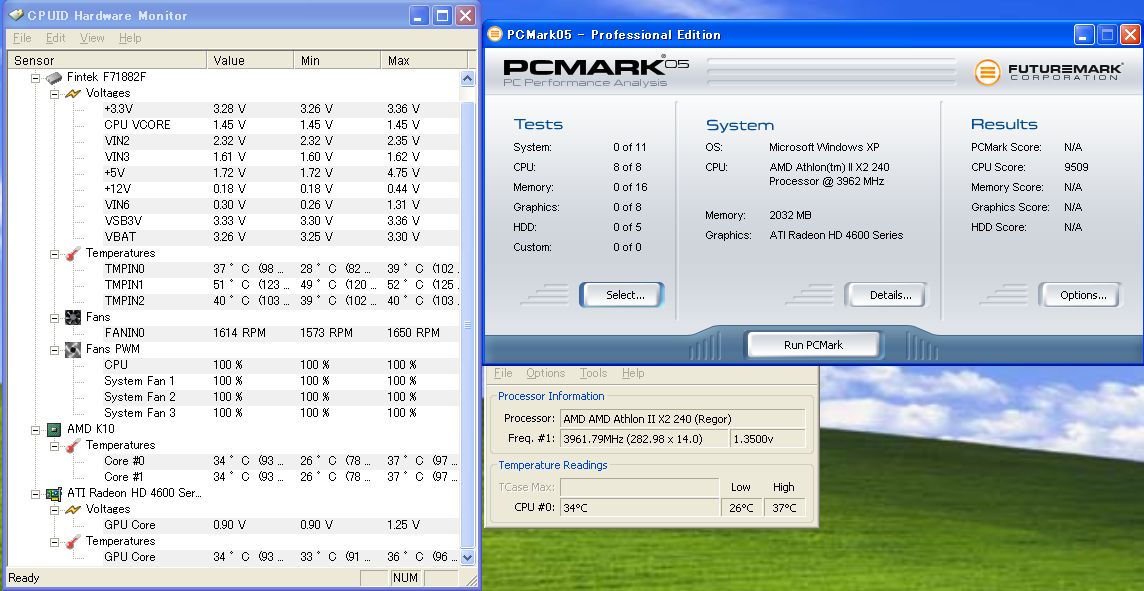This screenshot has width=1144, height=591.
Task: Click the Freq. #1 value field
Action: coord(644,439)
